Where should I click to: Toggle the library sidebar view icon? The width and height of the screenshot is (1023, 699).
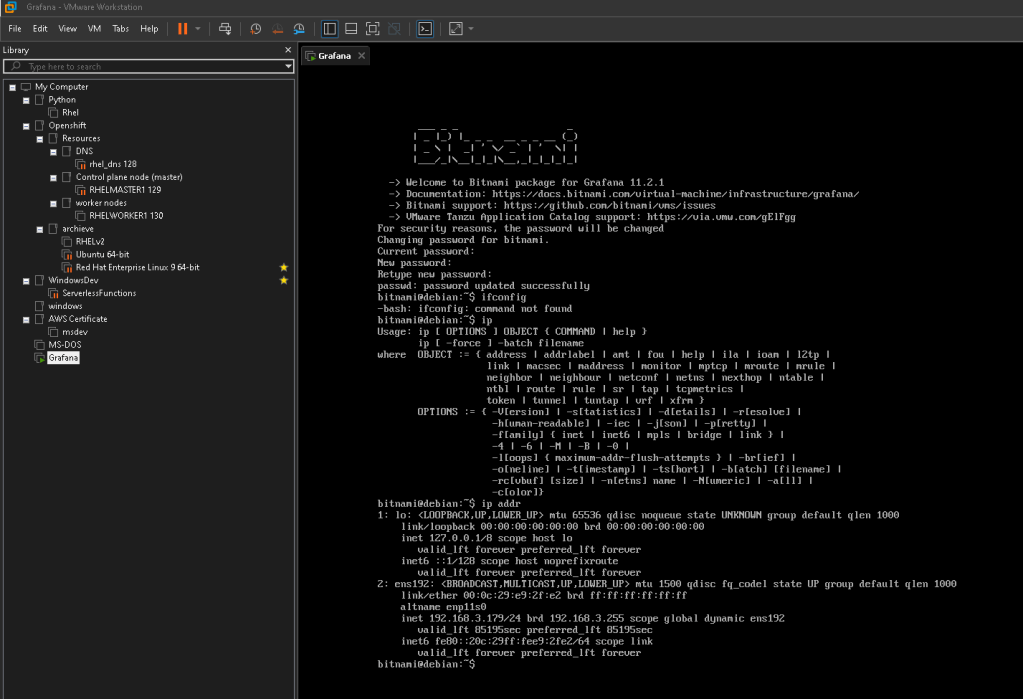click(x=329, y=29)
